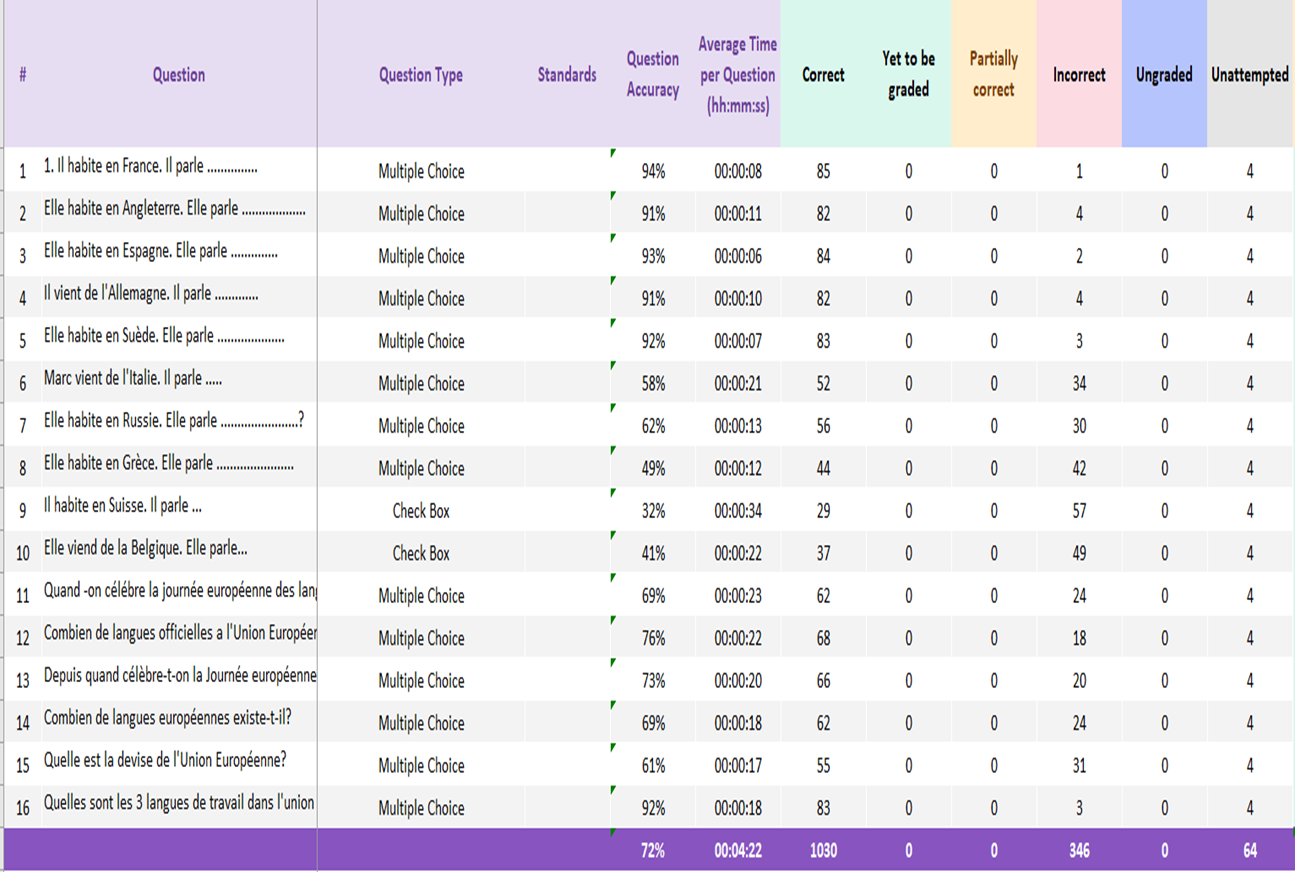Click the Correct column header
This screenshot has height=872, width=1295.
(823, 75)
